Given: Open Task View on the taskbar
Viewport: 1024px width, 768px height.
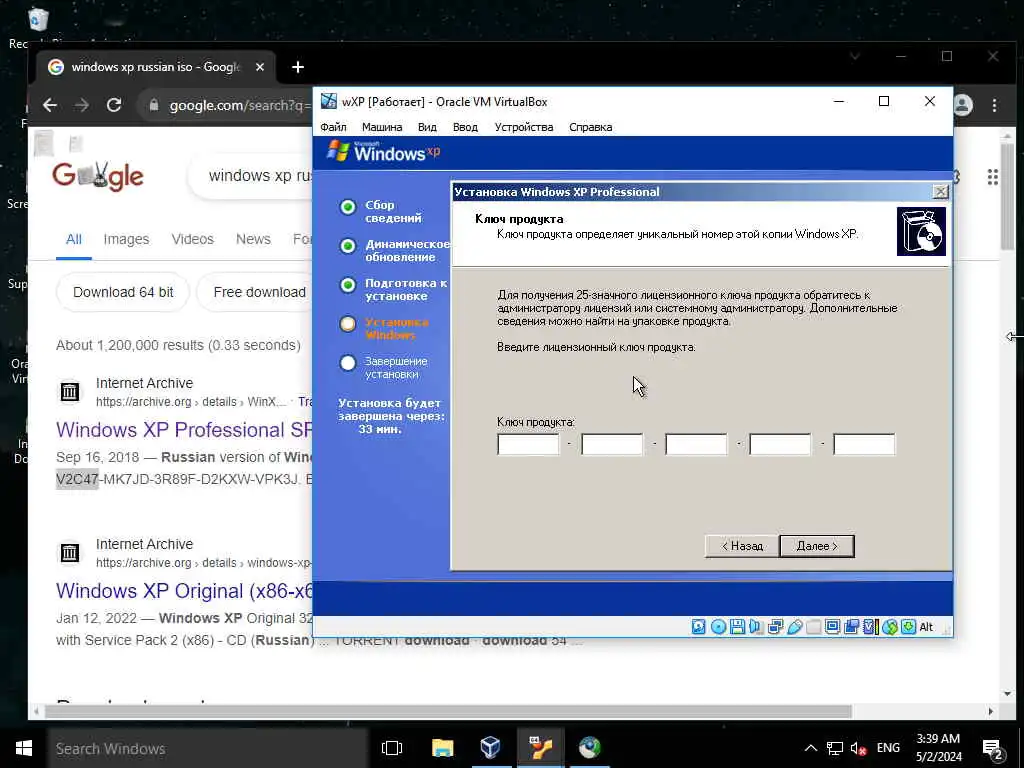Looking at the screenshot, I should pyautogui.click(x=392, y=748).
